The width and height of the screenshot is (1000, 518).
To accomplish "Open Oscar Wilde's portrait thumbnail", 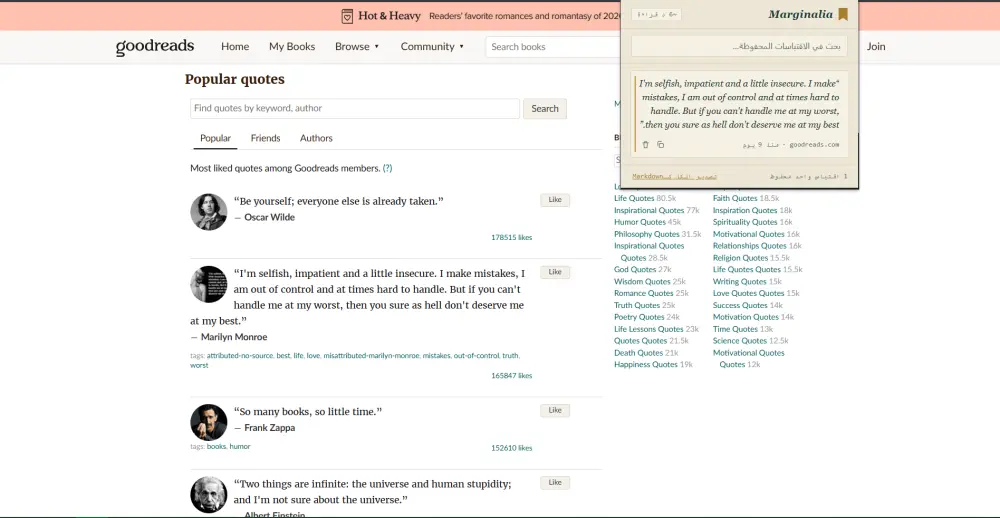I will 209,212.
